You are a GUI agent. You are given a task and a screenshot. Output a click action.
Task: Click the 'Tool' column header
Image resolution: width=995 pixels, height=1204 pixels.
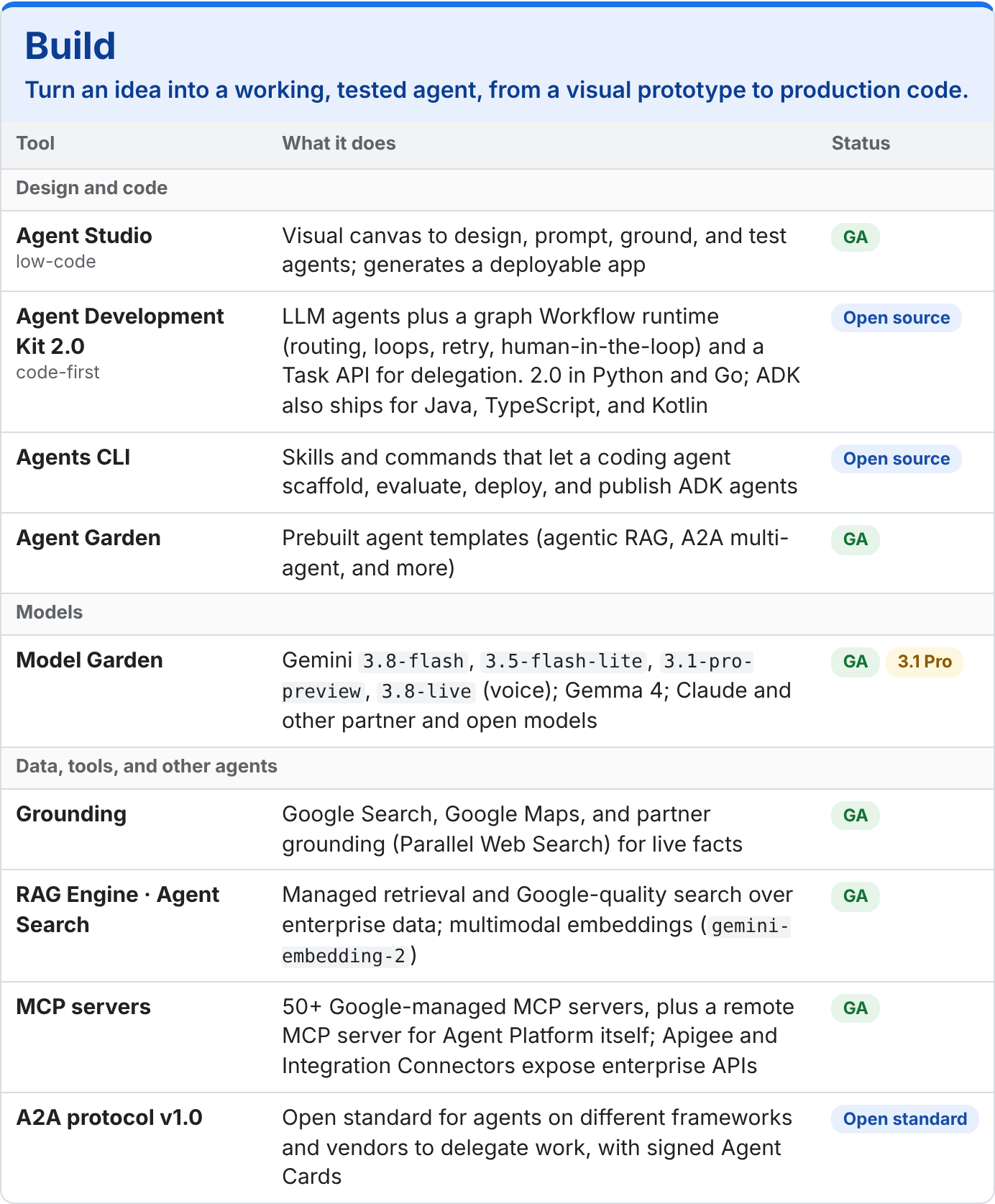[x=35, y=143]
